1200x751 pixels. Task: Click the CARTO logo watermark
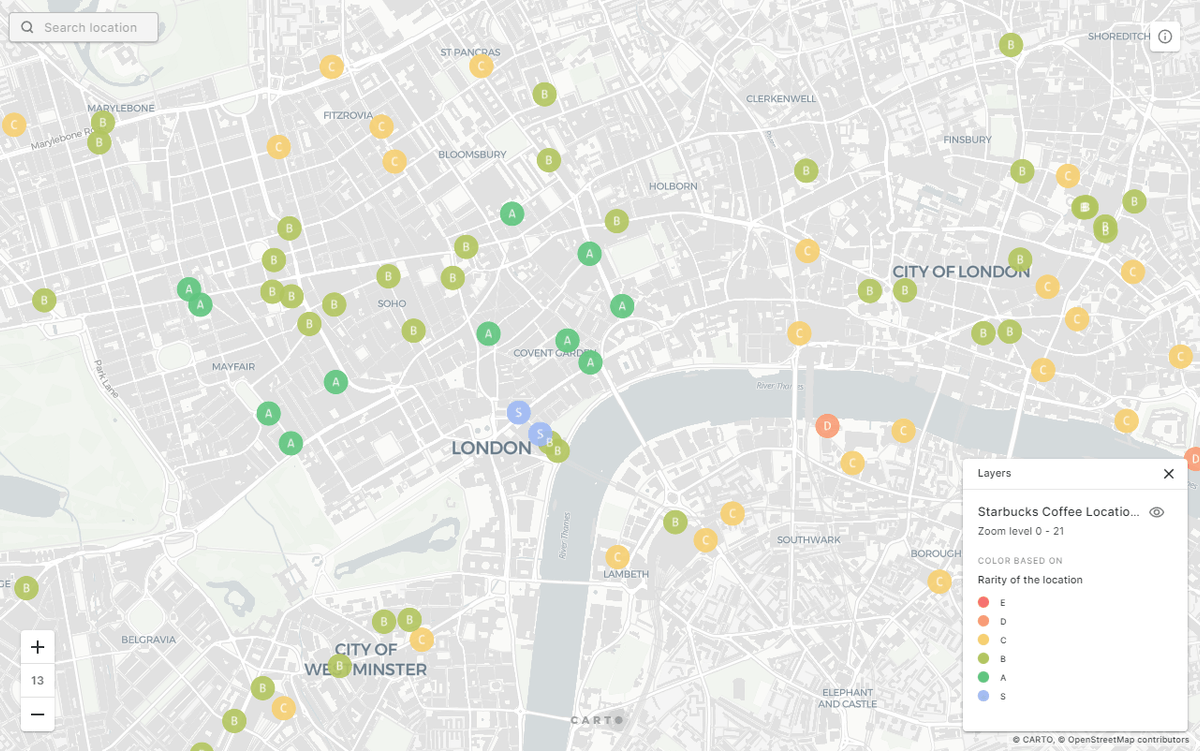(597, 720)
